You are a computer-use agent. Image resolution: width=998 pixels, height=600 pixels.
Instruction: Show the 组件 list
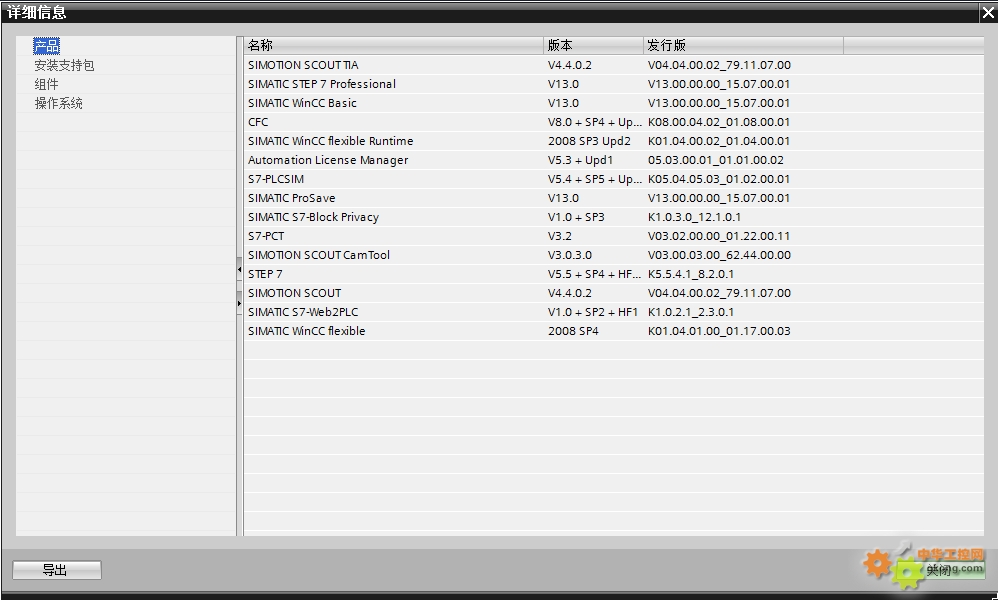pos(46,84)
